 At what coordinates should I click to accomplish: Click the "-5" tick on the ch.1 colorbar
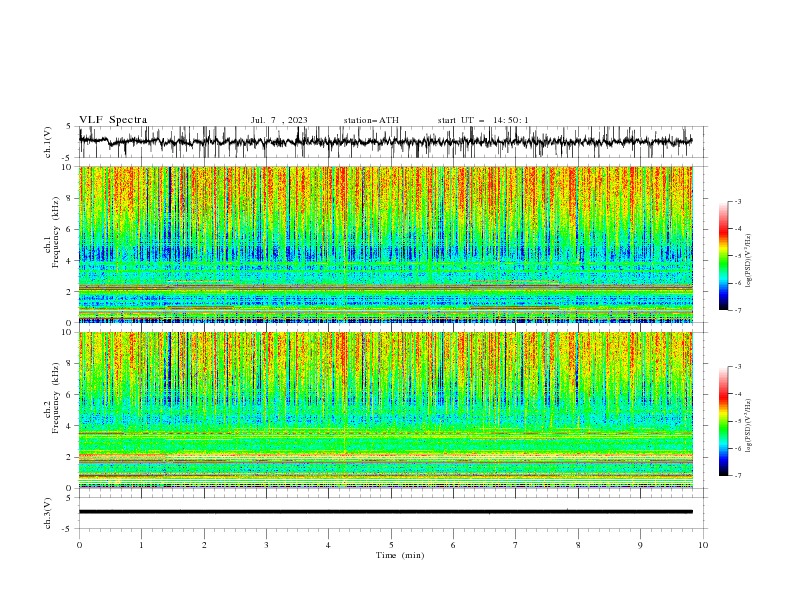(738, 256)
